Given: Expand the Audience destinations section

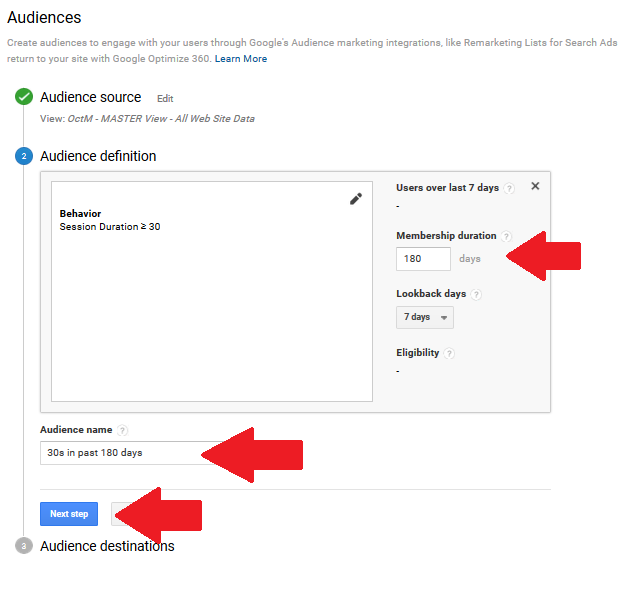Looking at the screenshot, I should click(x=107, y=546).
